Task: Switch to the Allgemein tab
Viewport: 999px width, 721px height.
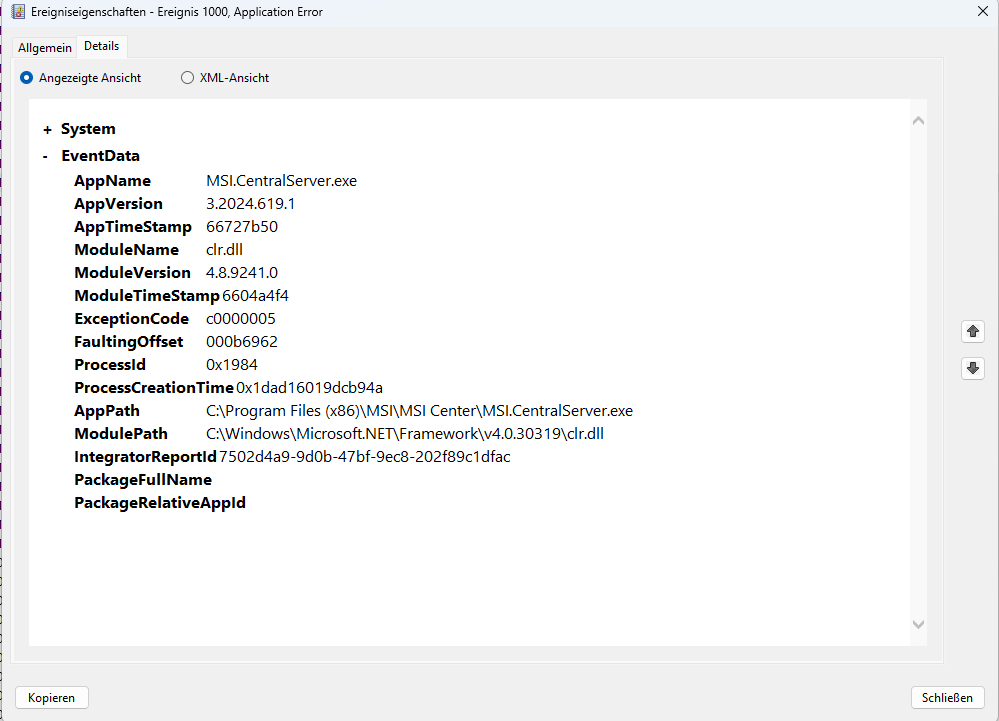Action: [45, 48]
